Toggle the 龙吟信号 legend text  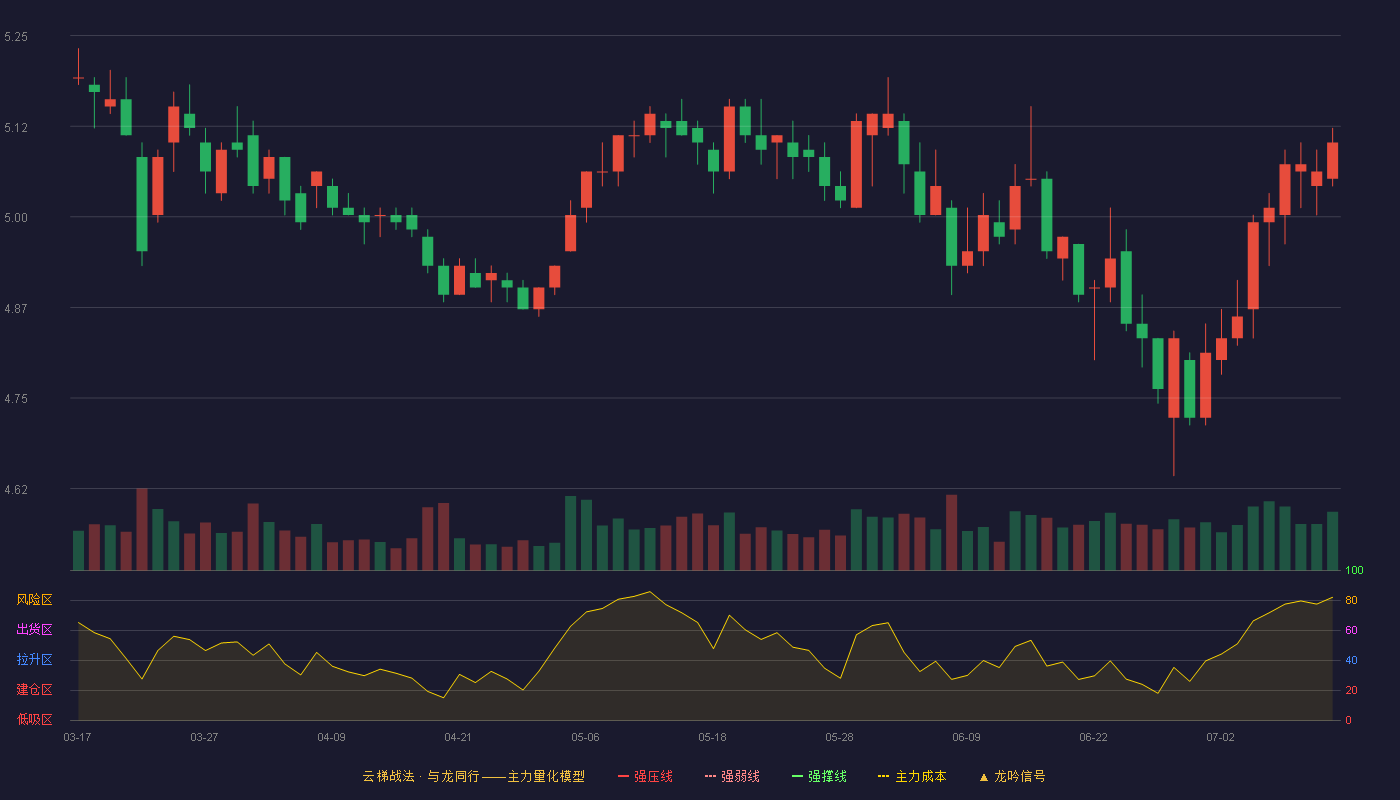point(1019,776)
